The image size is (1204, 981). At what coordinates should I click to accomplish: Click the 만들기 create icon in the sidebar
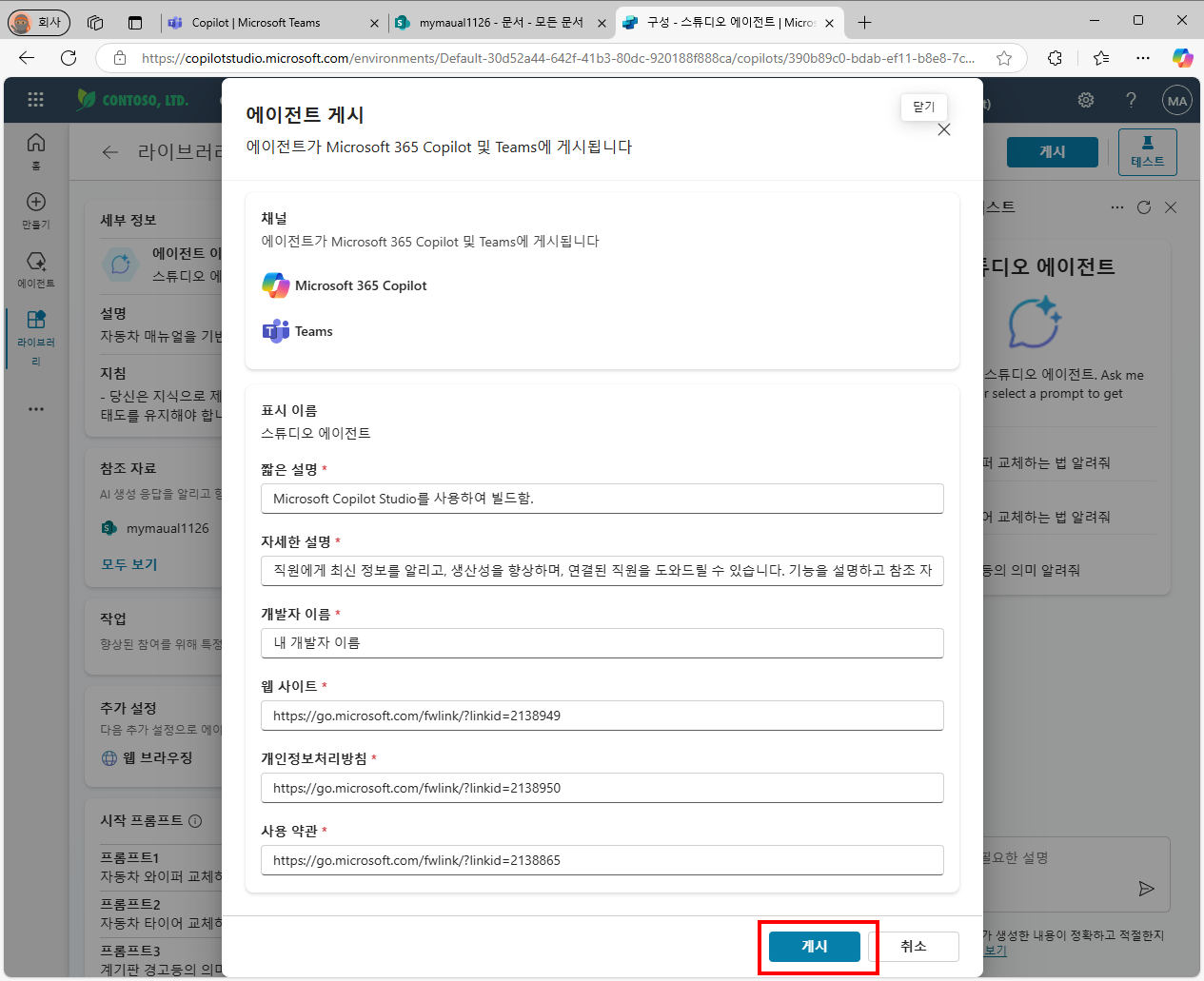tap(36, 210)
